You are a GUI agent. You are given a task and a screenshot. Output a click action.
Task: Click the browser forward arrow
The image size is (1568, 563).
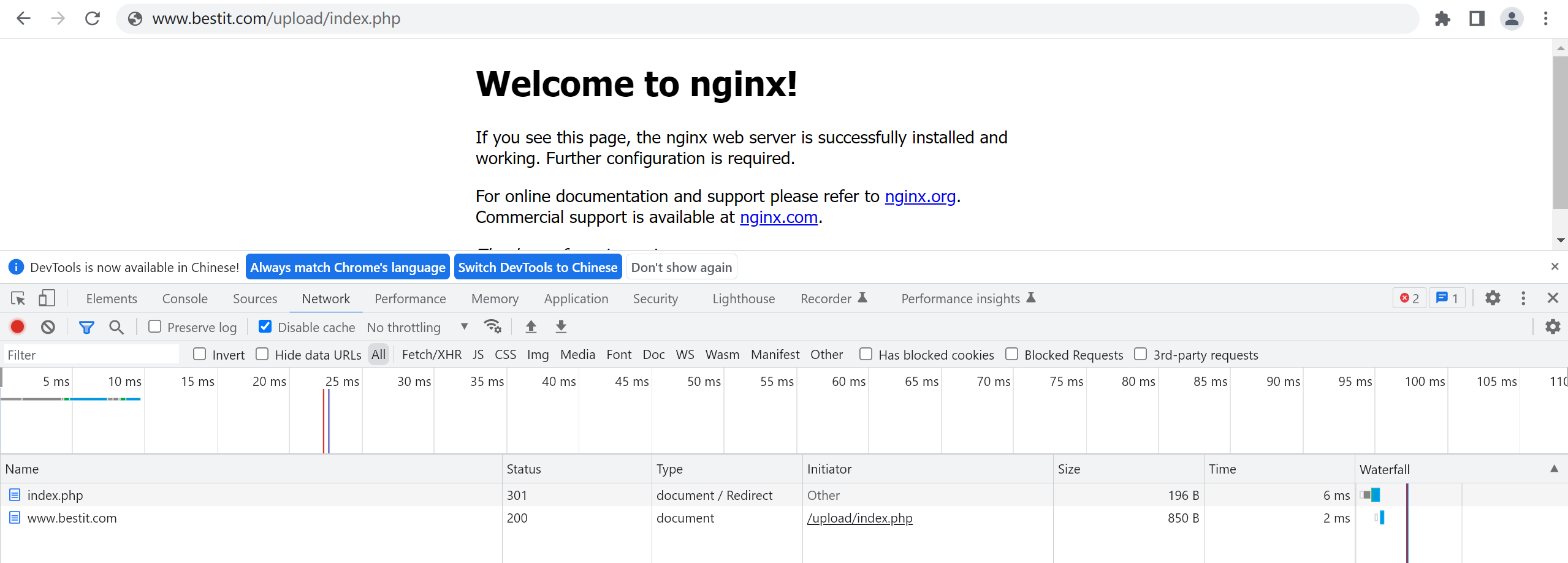(x=58, y=18)
